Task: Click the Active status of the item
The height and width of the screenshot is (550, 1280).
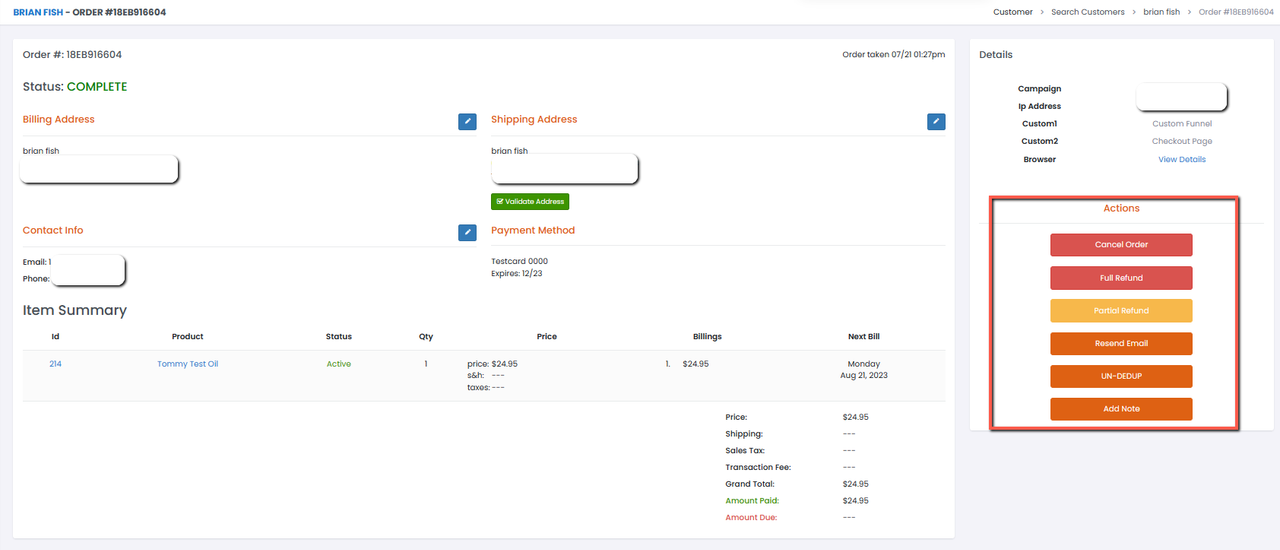Action: coord(339,364)
